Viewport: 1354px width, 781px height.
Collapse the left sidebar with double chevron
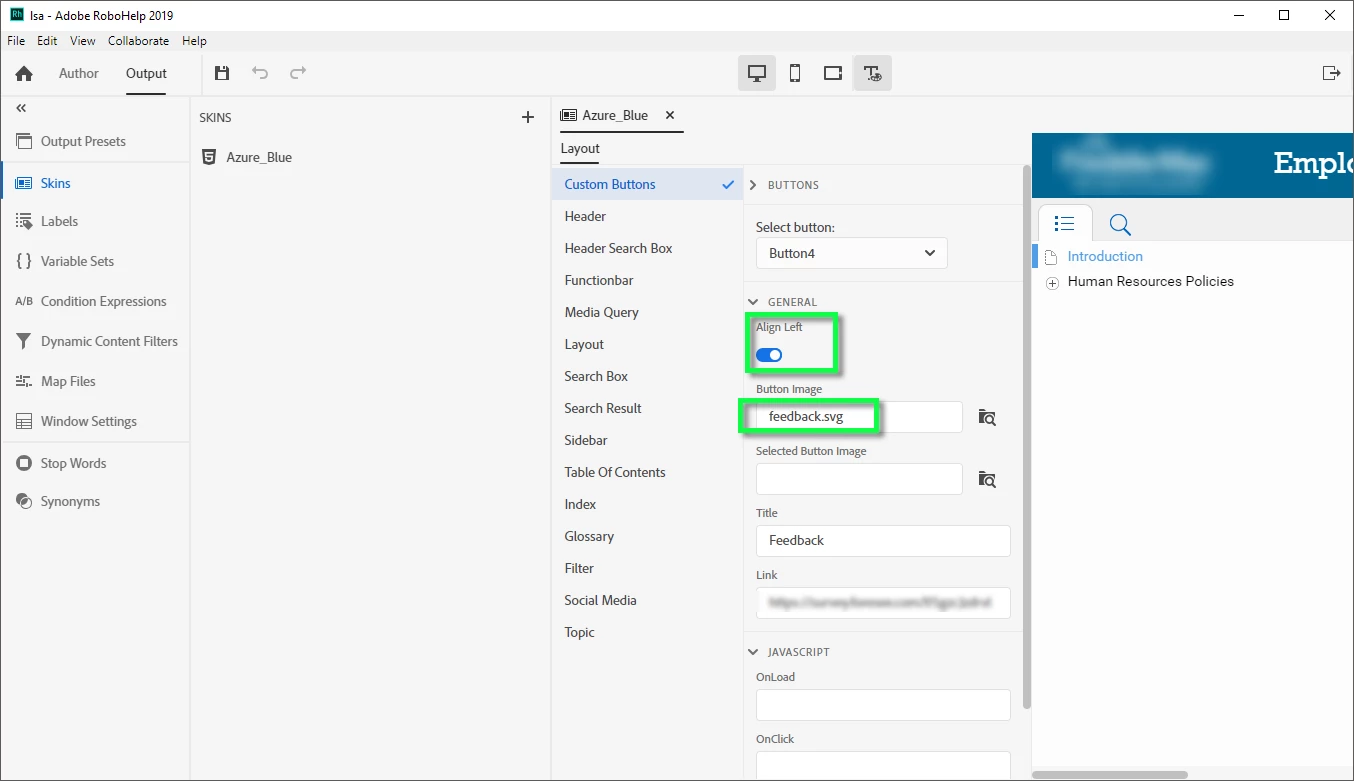[x=21, y=108]
